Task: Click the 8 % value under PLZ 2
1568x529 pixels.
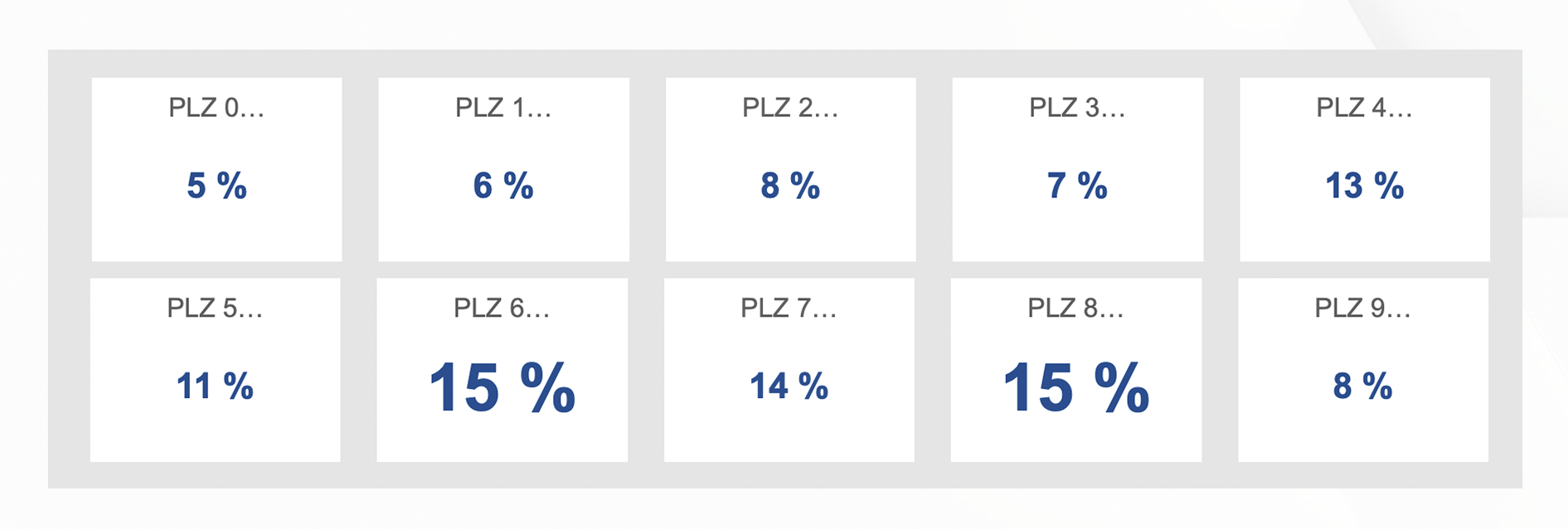Action: (x=790, y=186)
